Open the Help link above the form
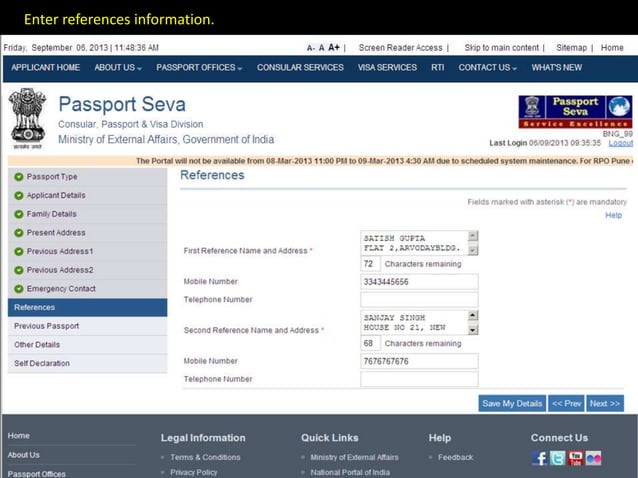Image resolution: width=638 pixels, height=478 pixels. click(x=614, y=215)
